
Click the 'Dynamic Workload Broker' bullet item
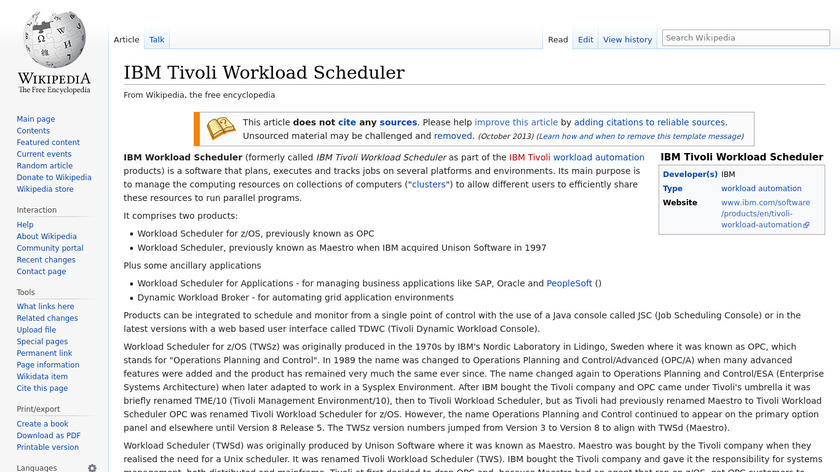pos(295,297)
